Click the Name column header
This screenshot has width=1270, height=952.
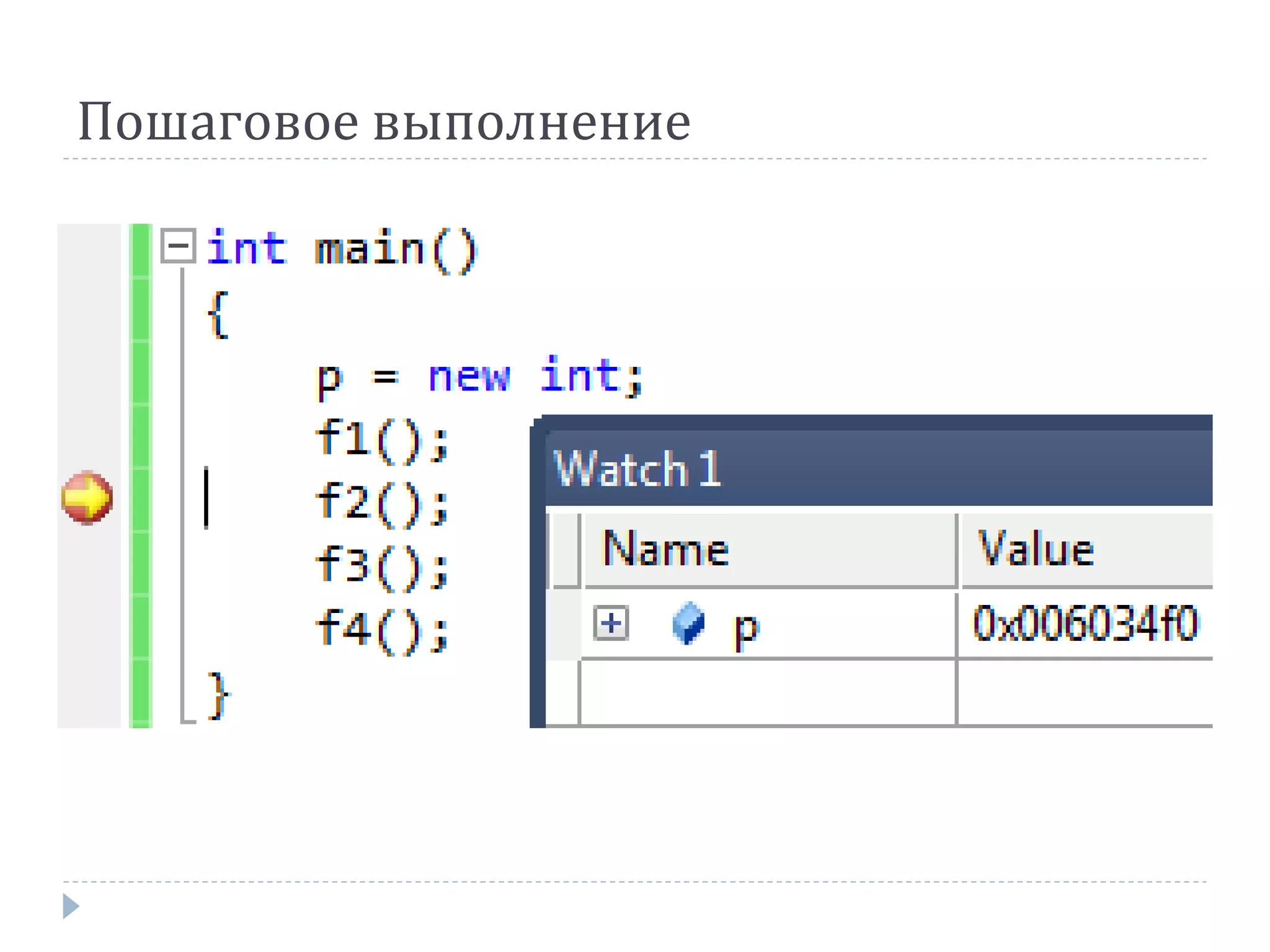pos(771,549)
